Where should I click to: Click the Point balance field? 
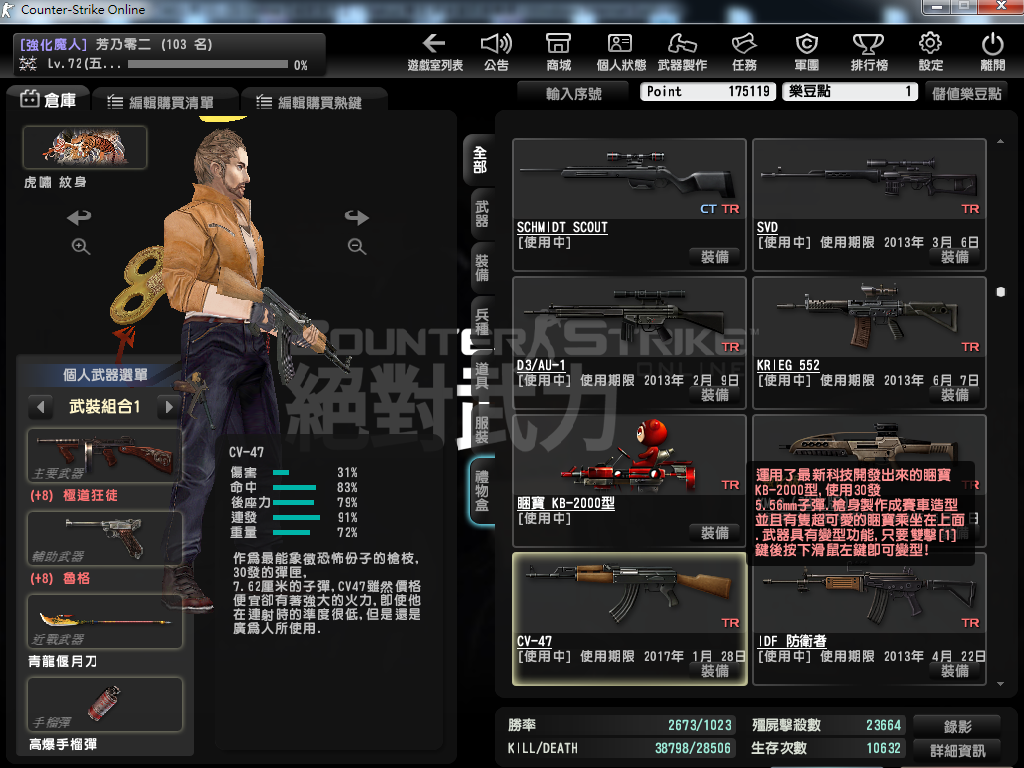click(709, 91)
